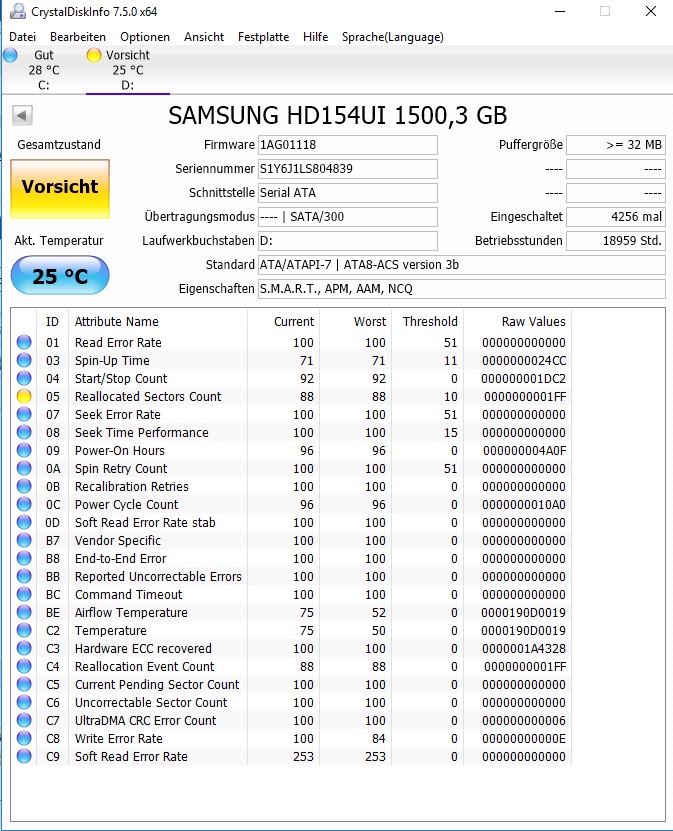Click the blue status icon for Vendor Specific
The height and width of the screenshot is (831, 673).
pos(24,540)
